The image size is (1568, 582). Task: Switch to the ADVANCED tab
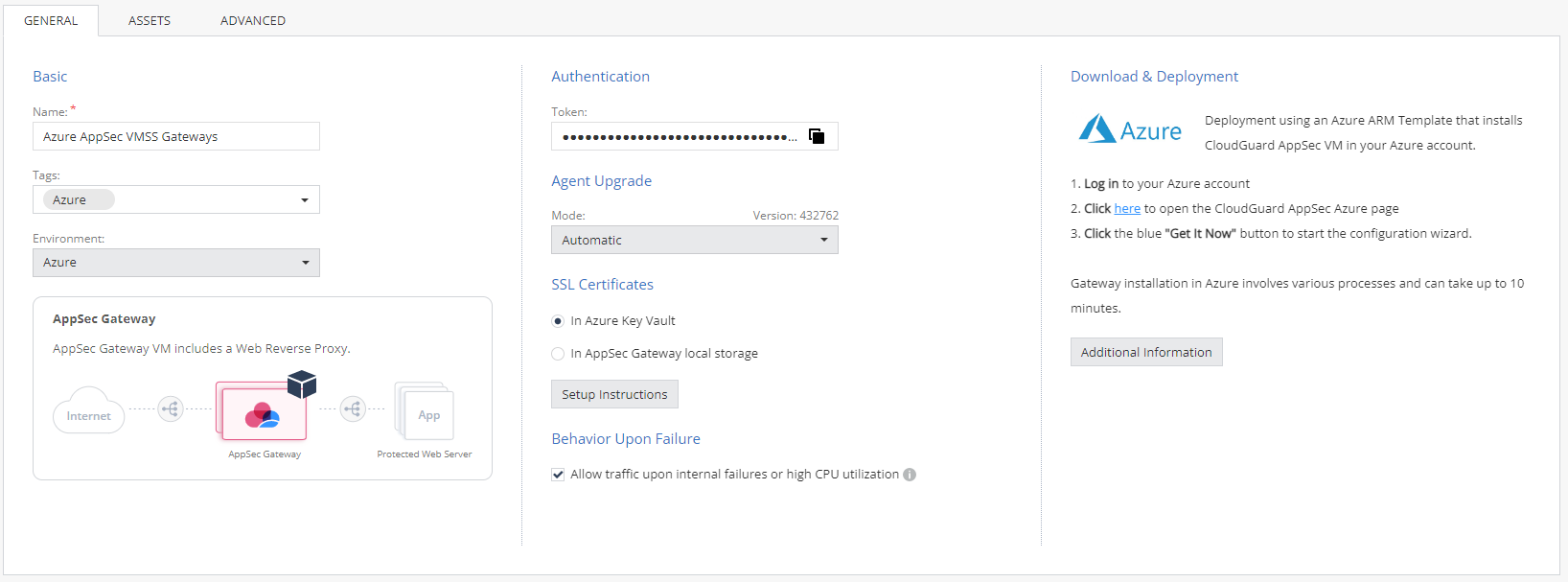pyautogui.click(x=253, y=20)
